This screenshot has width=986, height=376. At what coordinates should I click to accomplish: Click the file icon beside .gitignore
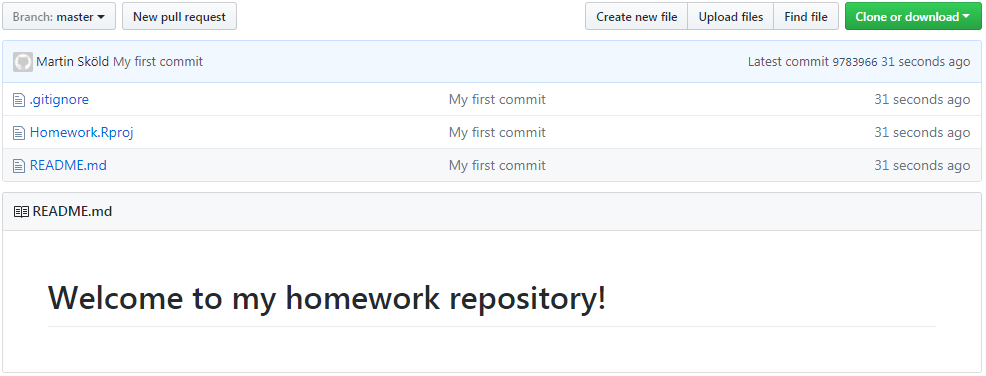pos(19,100)
